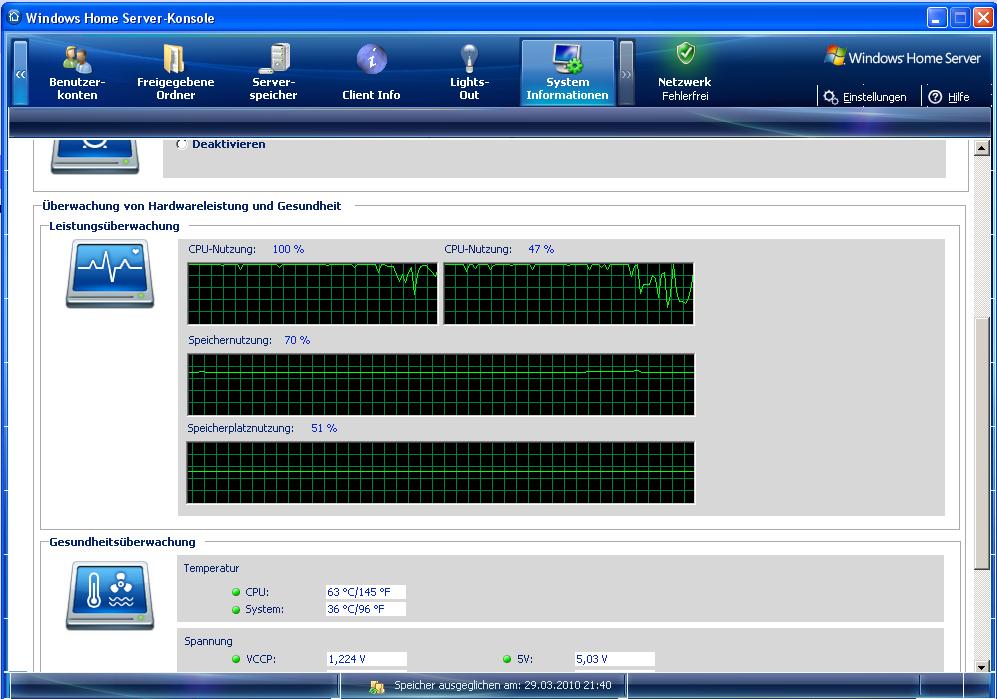
Task: Click System temperature value 36 °C/96 °F
Action: pyautogui.click(x=366, y=609)
